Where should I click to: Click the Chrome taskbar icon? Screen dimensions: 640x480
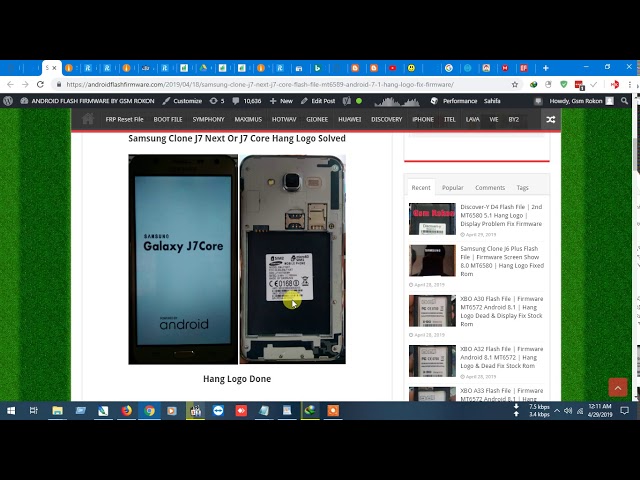pyautogui.click(x=149, y=411)
